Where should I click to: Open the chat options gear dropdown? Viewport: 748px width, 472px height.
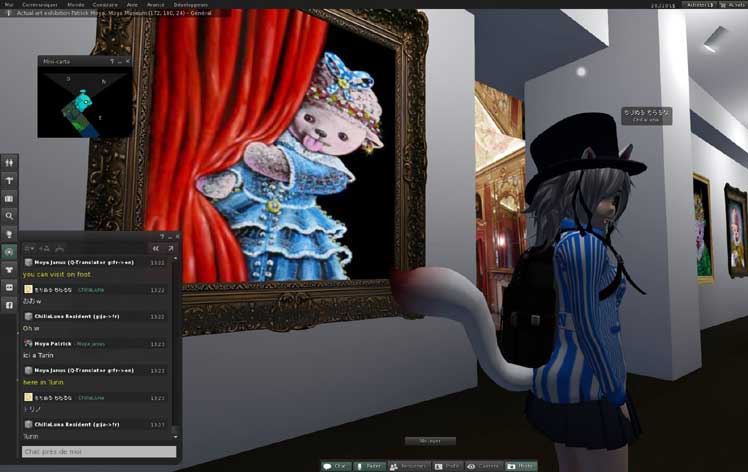pyautogui.click(x=29, y=248)
